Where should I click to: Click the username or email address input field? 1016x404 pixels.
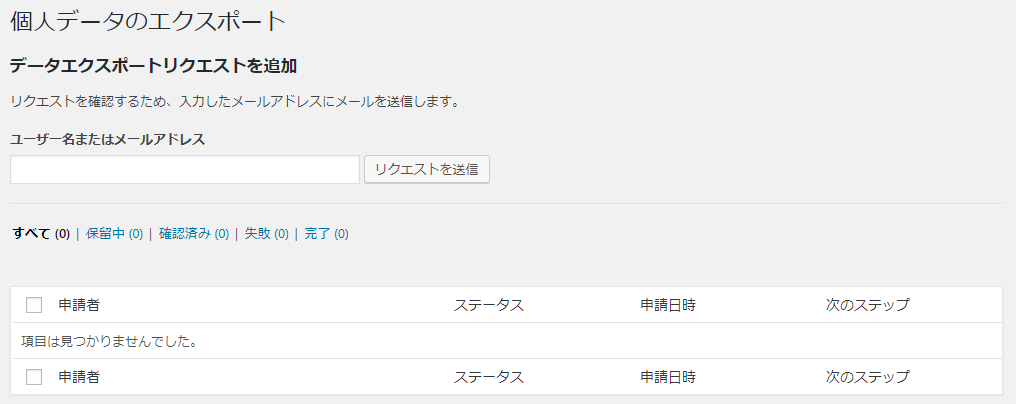point(184,170)
